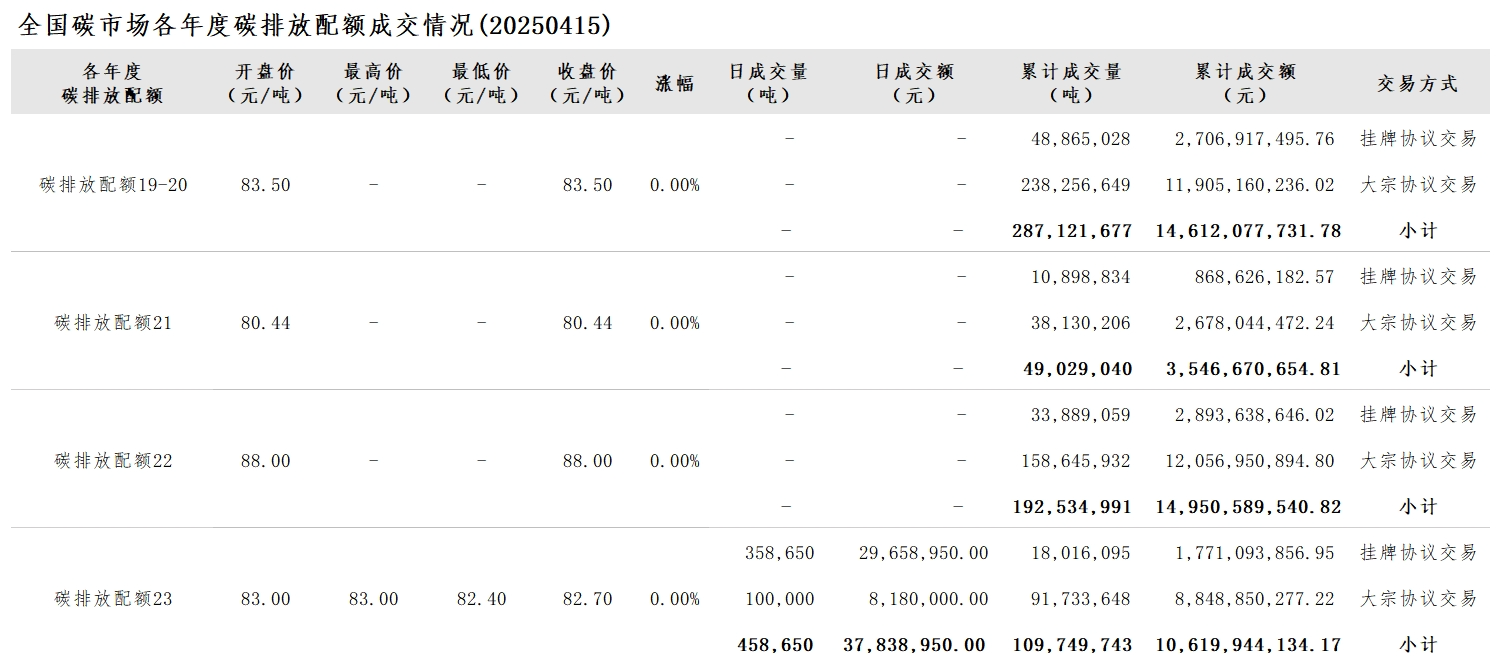This screenshot has width=1501, height=664.
Task: Click the 各年度碳排放配额 column header
Action: pyautogui.click(x=112, y=84)
